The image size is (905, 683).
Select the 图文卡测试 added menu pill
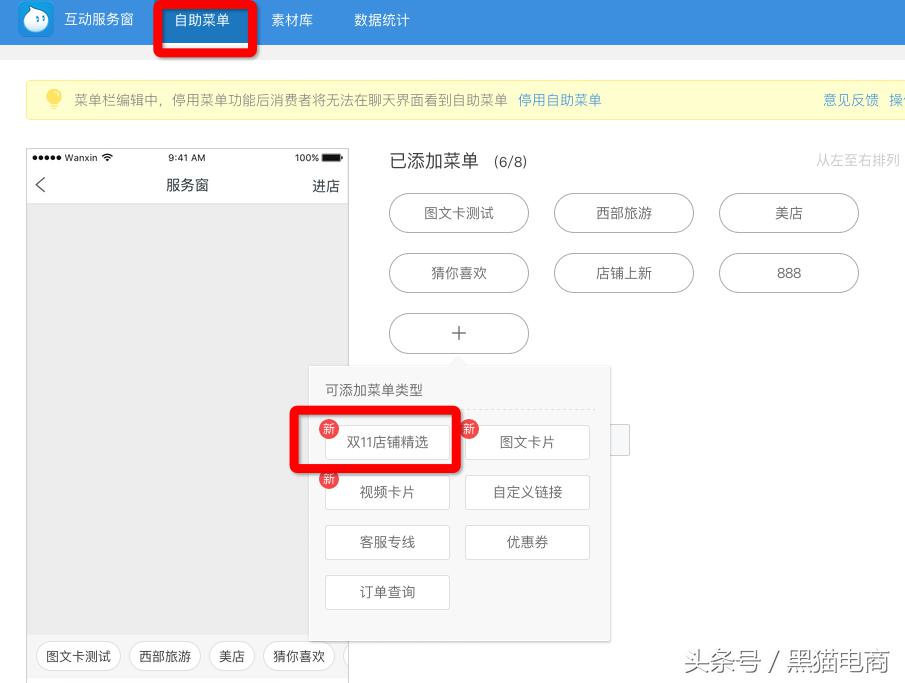pyautogui.click(x=459, y=213)
